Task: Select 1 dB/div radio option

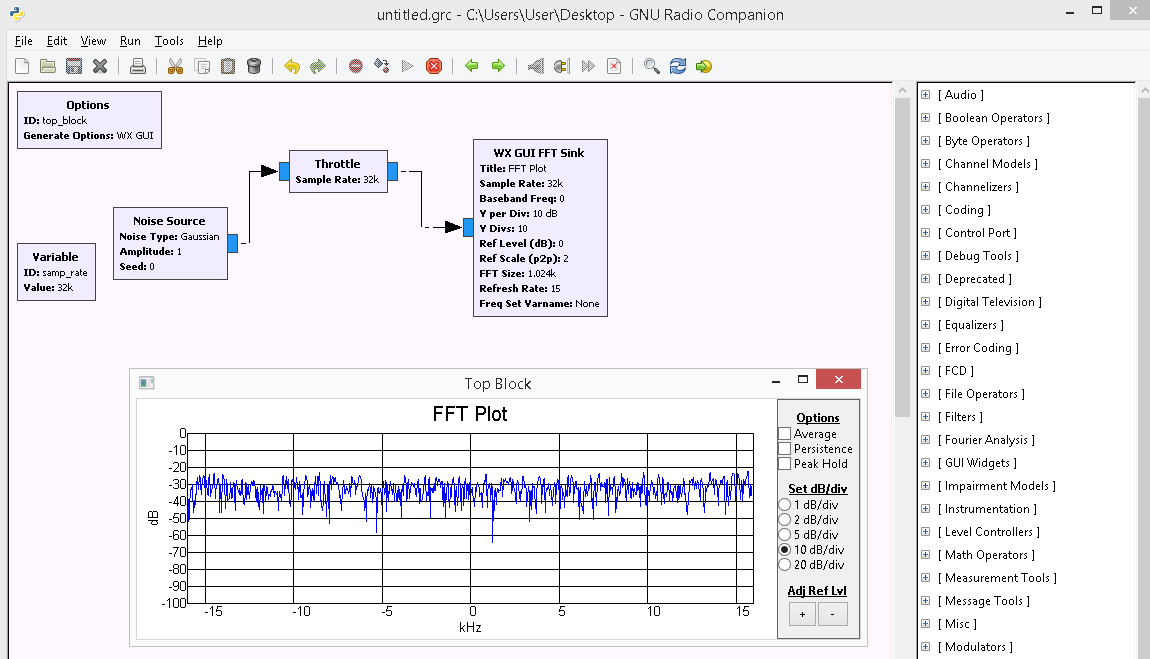Action: pos(785,504)
